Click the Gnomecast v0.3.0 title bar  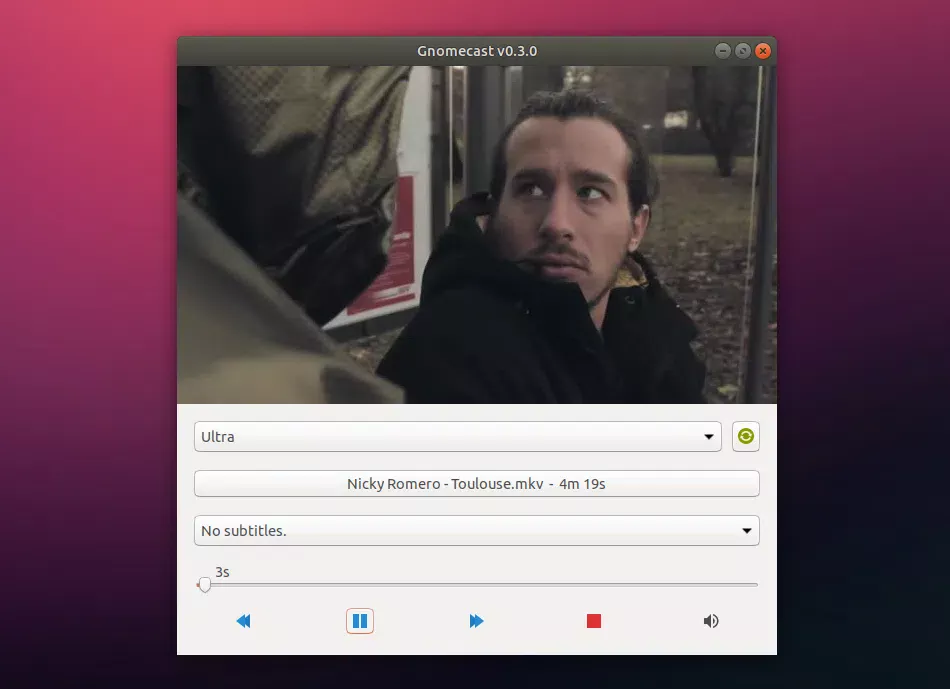click(477, 51)
